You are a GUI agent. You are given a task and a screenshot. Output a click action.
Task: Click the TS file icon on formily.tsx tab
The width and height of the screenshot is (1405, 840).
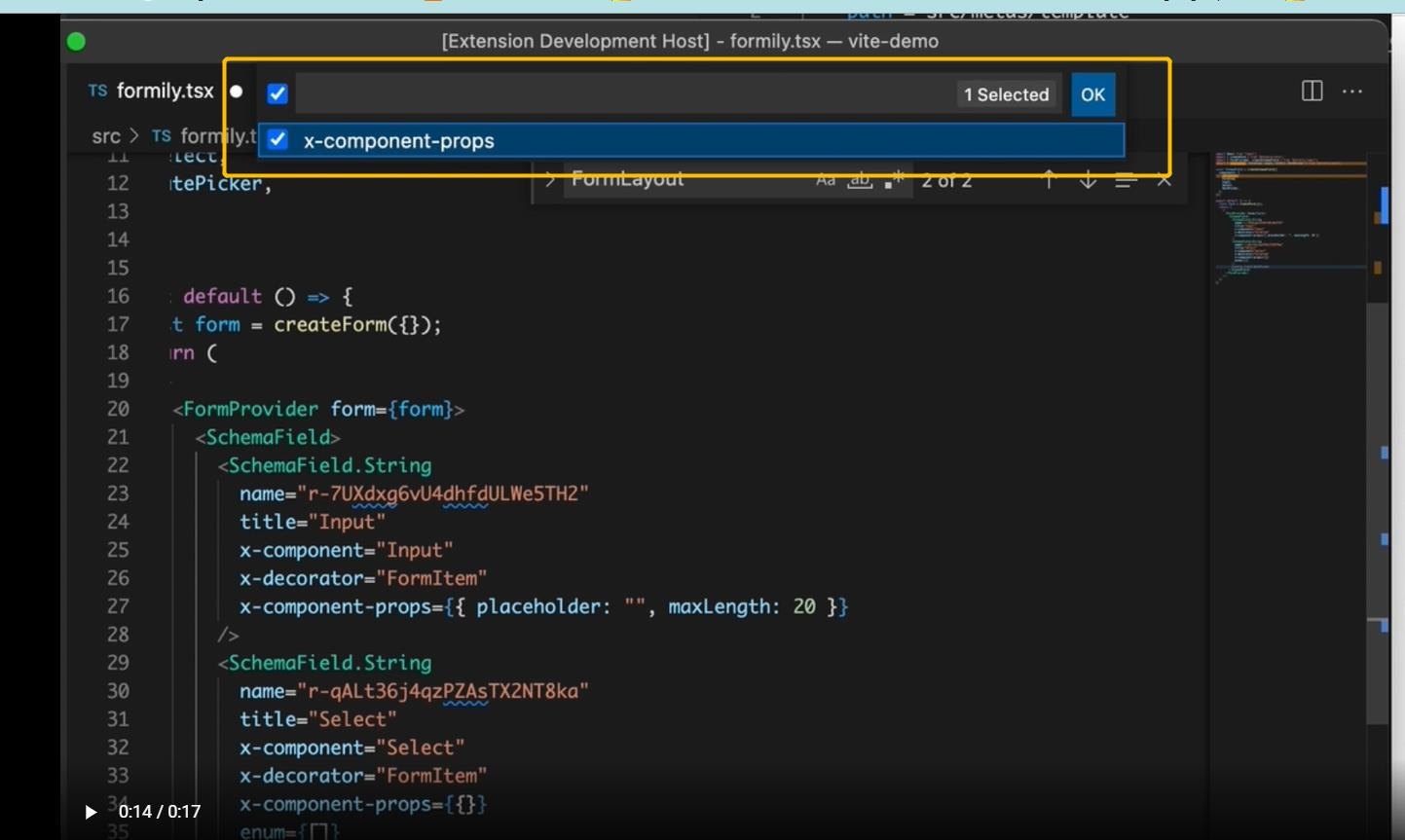click(97, 91)
